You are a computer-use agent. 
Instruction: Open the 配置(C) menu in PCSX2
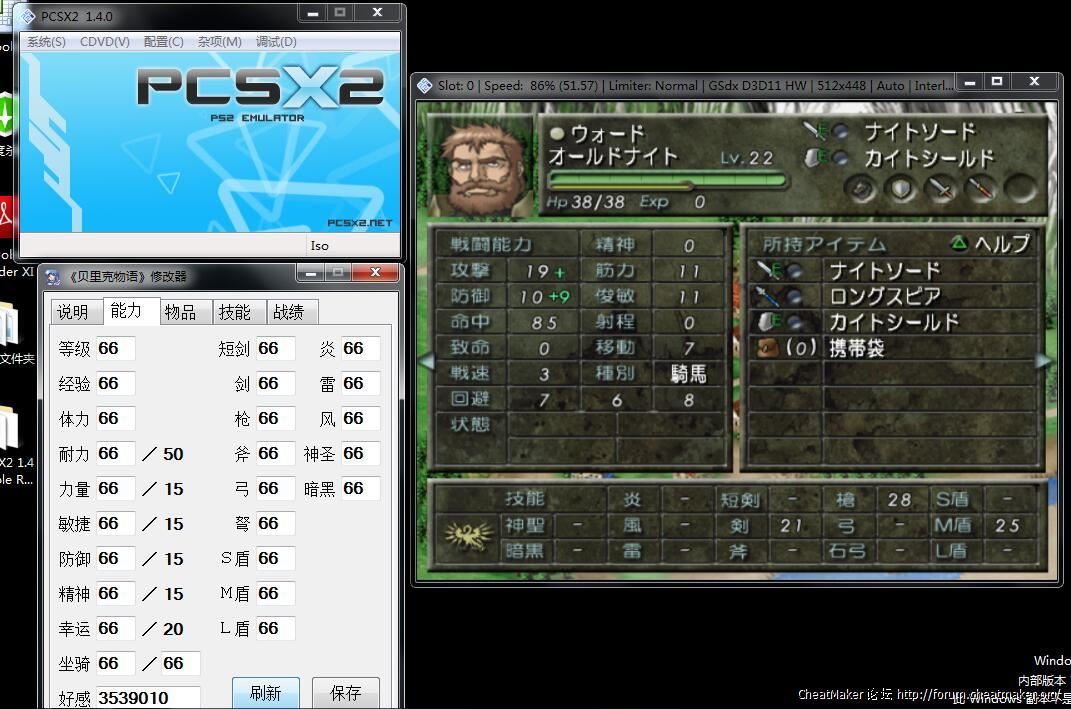pyautogui.click(x=163, y=42)
